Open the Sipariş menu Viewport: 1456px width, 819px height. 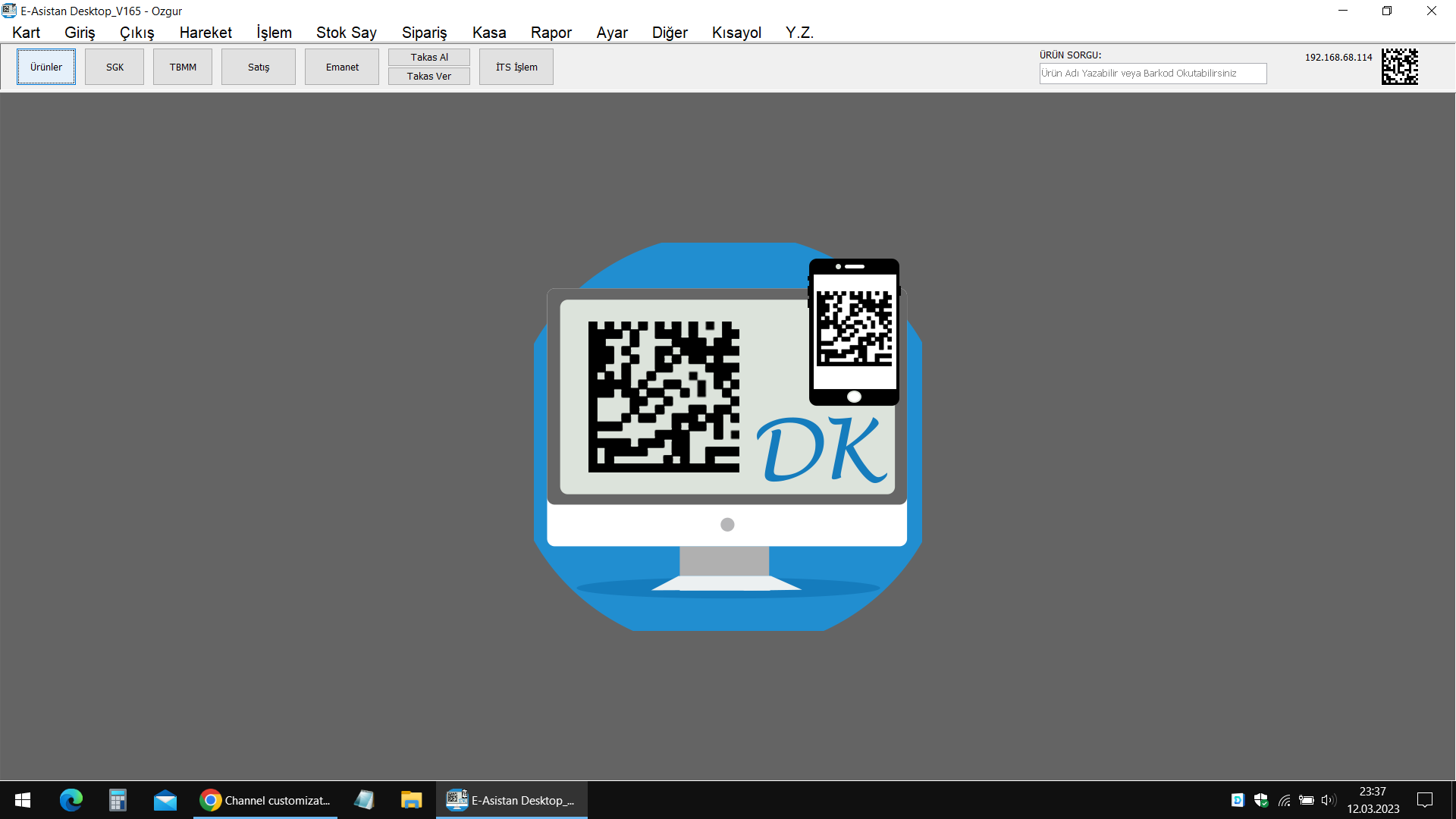point(425,33)
